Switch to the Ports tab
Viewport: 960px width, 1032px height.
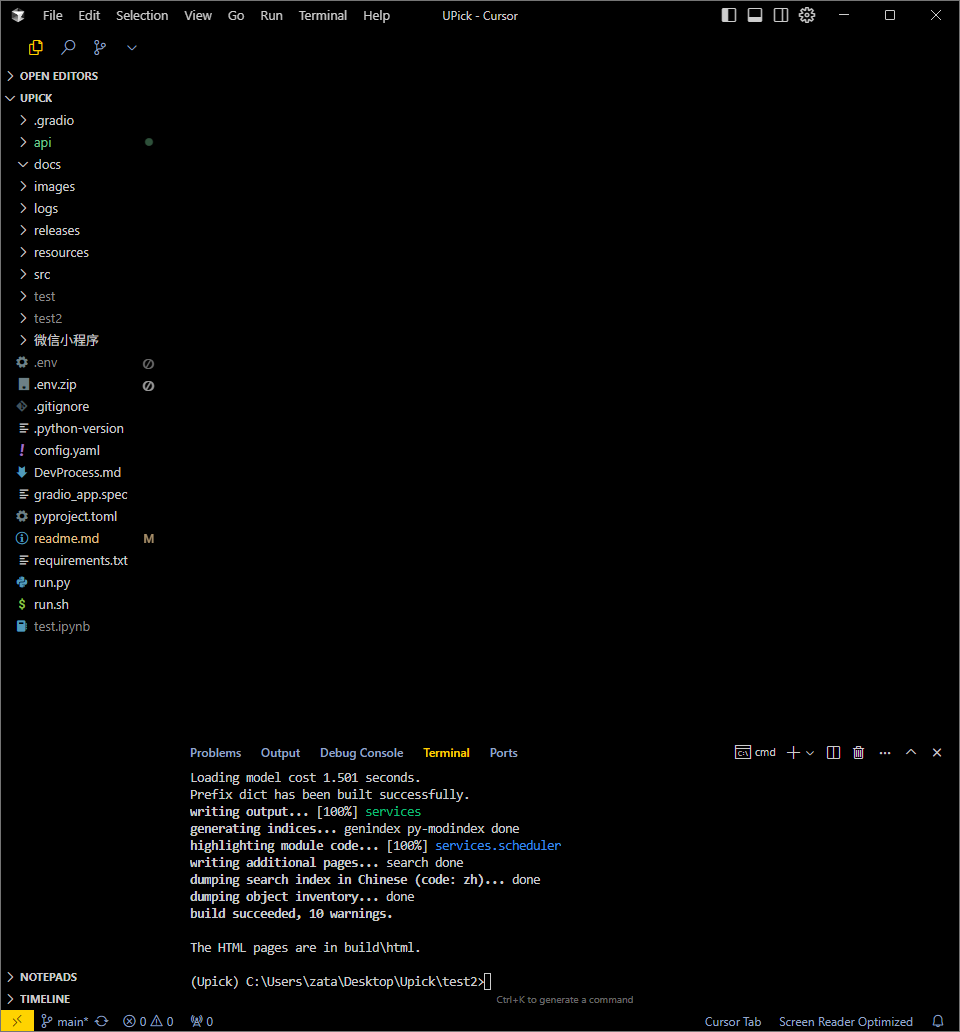click(503, 753)
